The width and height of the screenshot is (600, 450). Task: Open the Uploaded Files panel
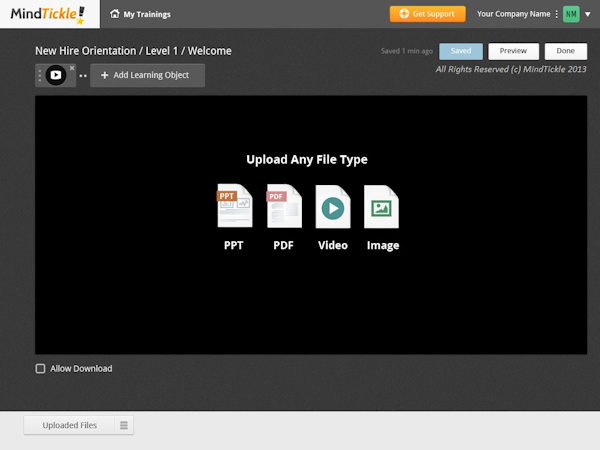point(69,425)
